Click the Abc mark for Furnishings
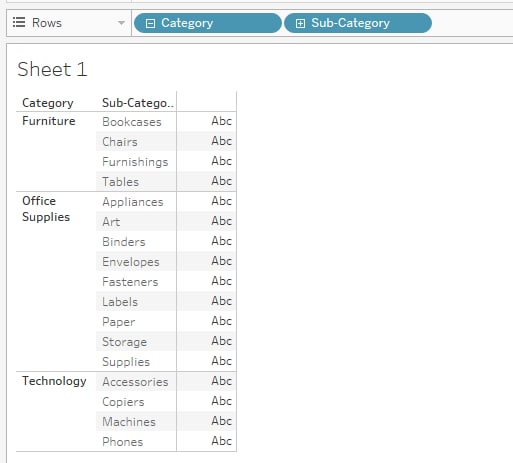The height and width of the screenshot is (463, 513). 221,161
